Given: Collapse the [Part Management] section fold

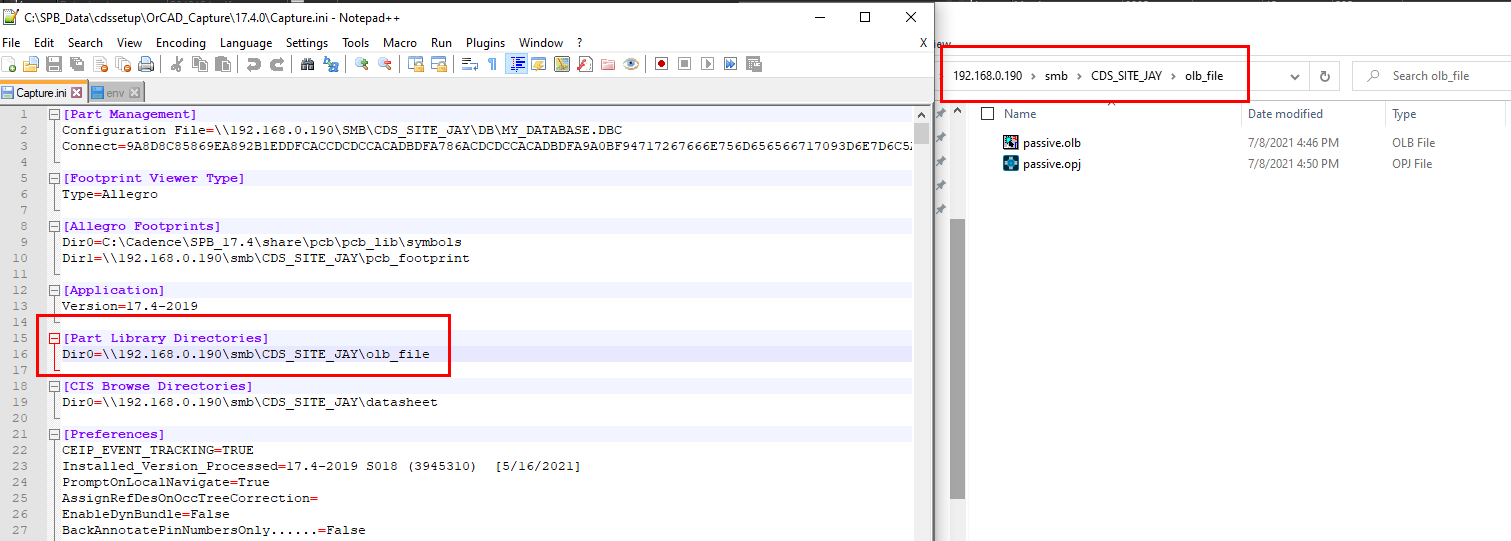Looking at the screenshot, I should click(54, 114).
